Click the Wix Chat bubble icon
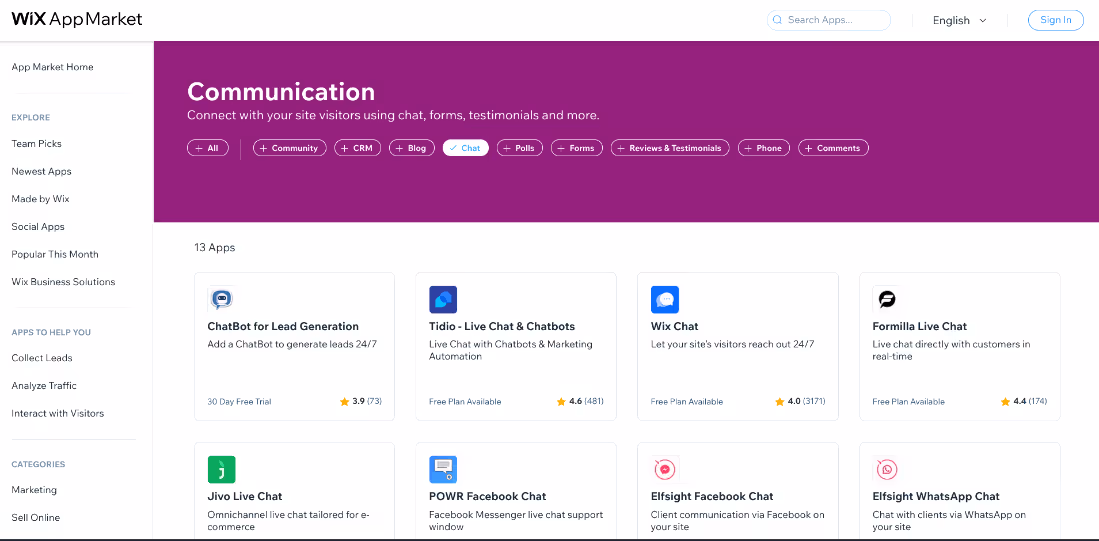The image size is (1099, 541). (x=664, y=299)
